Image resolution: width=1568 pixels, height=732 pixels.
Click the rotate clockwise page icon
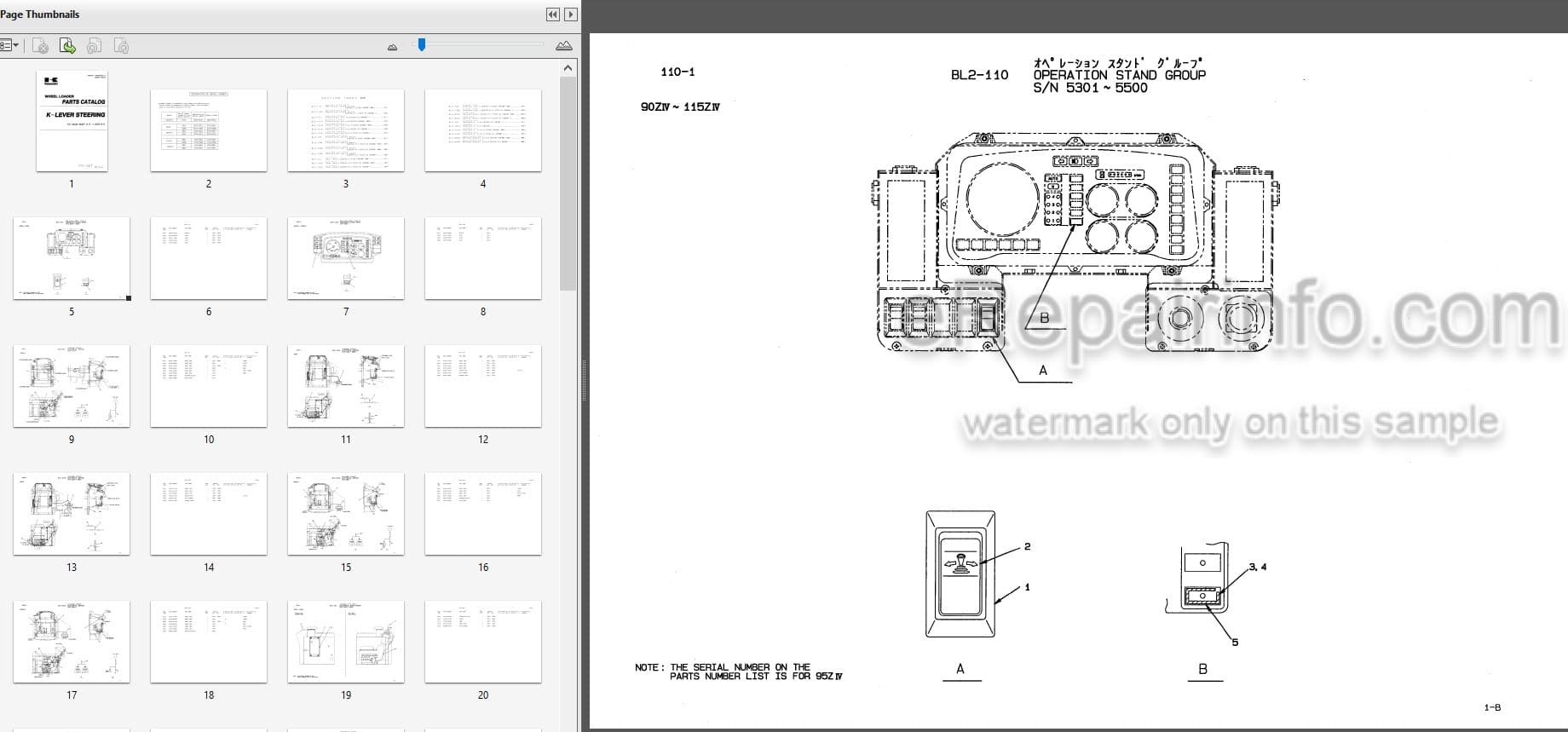122,46
